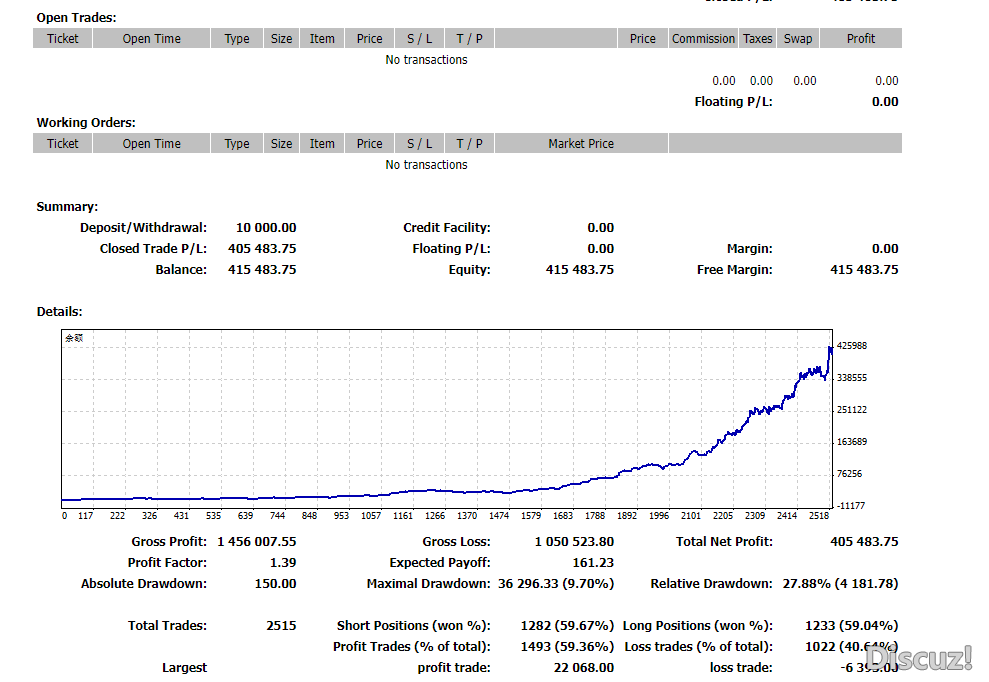
Task: Click the Free Margin value
Action: click(x=864, y=269)
